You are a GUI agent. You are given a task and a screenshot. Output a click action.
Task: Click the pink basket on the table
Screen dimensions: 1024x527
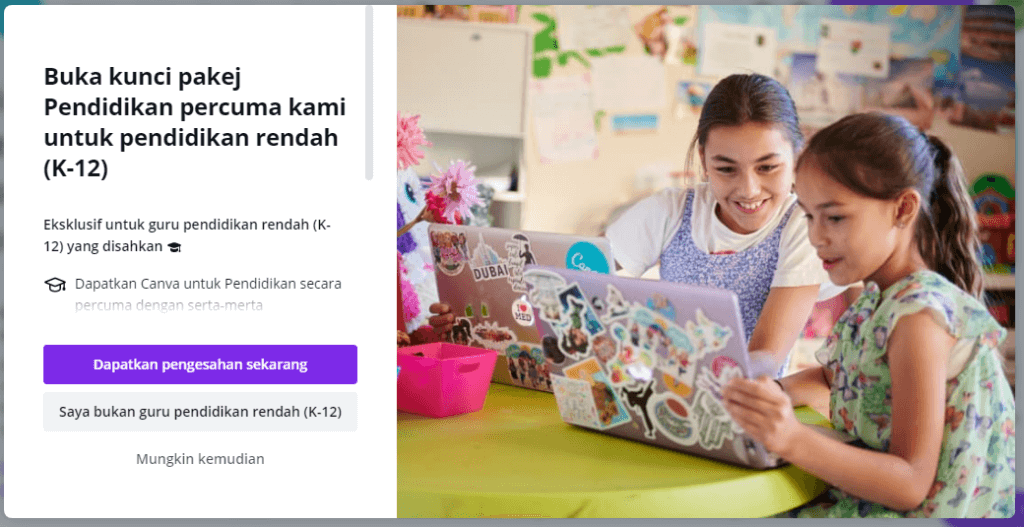447,379
